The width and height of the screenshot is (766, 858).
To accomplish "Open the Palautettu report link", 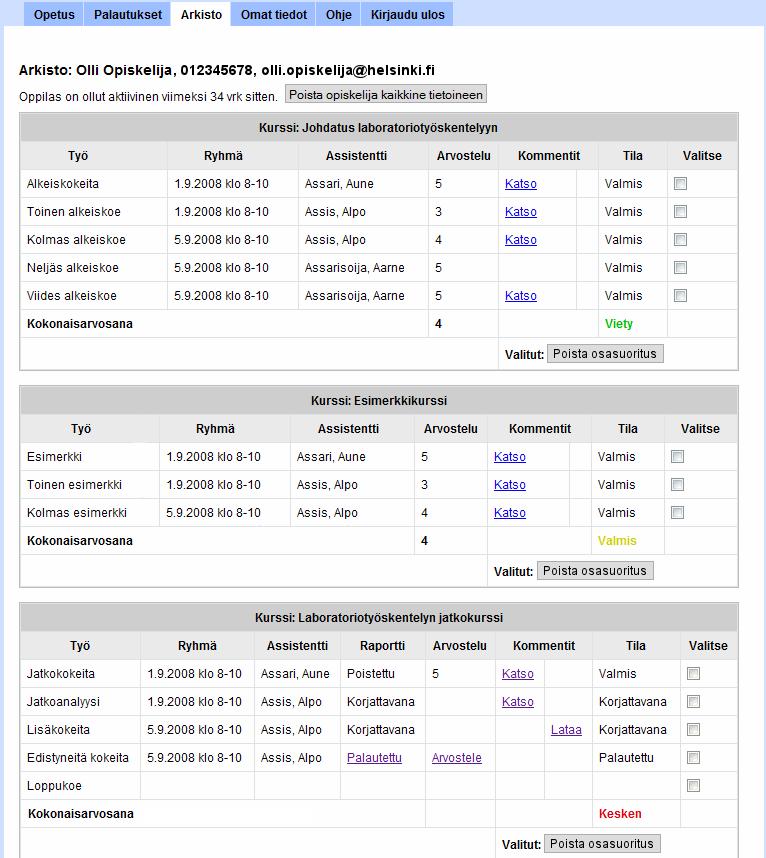I will 374,757.
